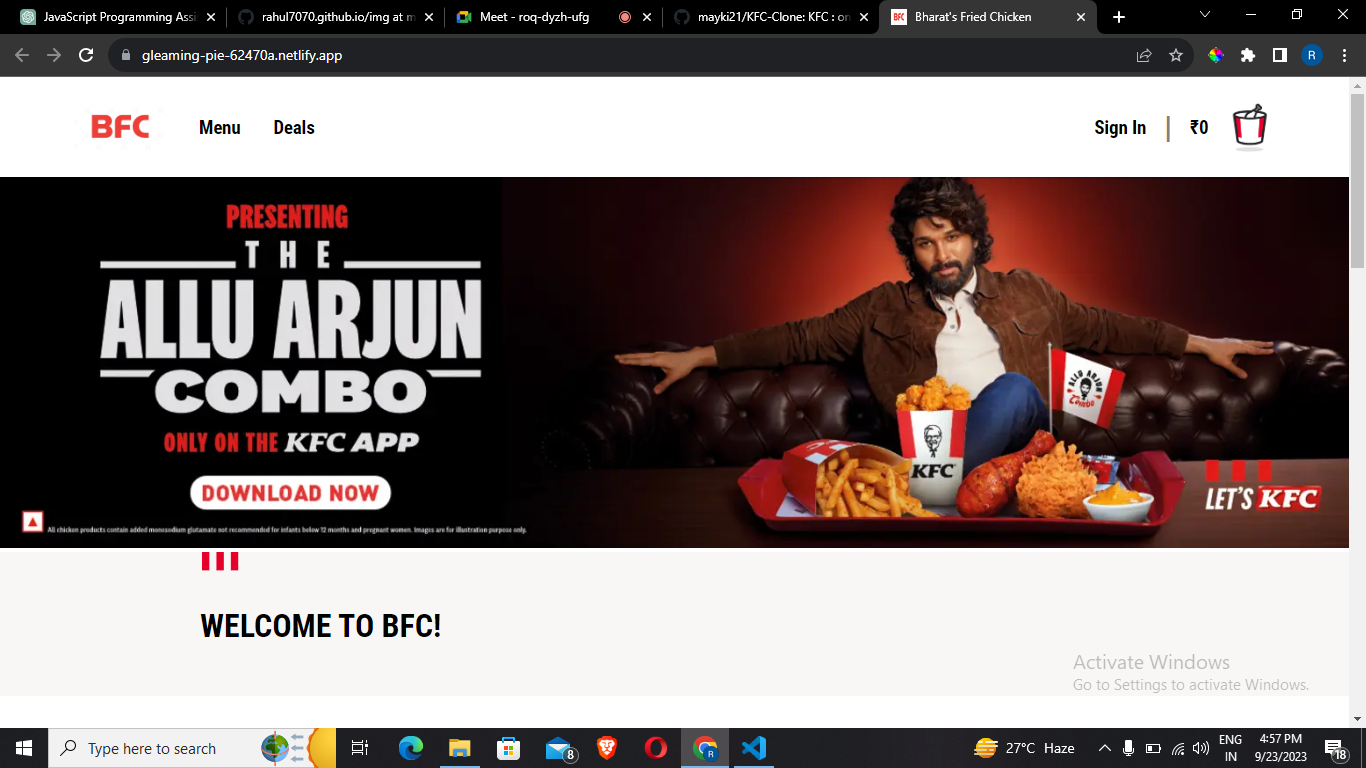Click the Share this page icon
This screenshot has width=1366, height=768.
(x=1143, y=56)
